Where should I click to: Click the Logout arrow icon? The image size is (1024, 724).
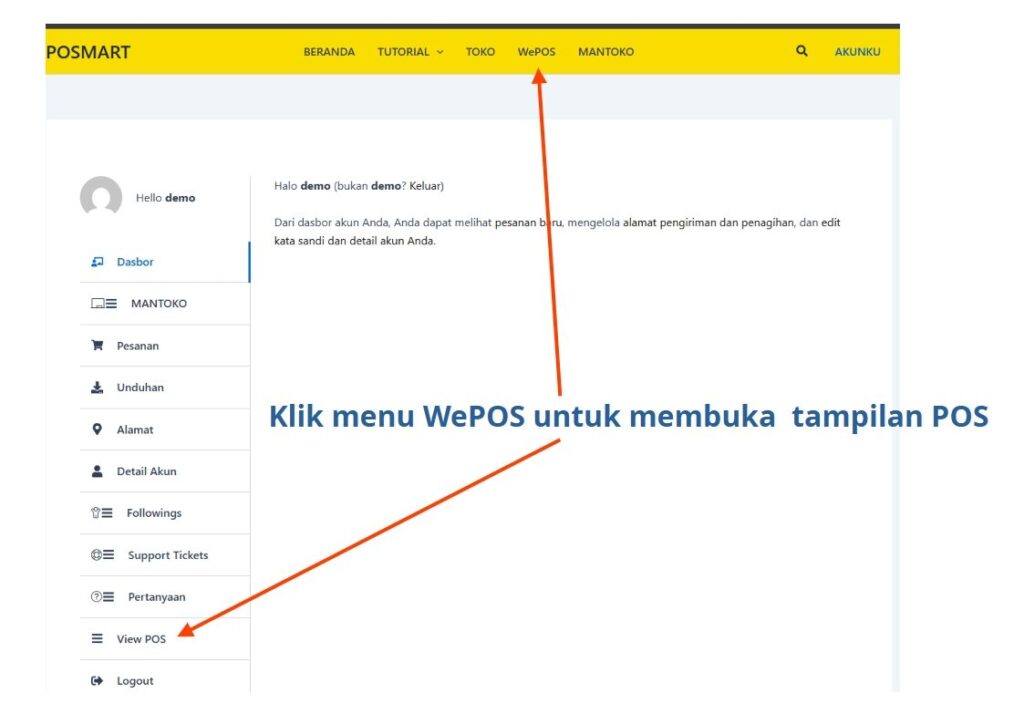[x=97, y=681]
